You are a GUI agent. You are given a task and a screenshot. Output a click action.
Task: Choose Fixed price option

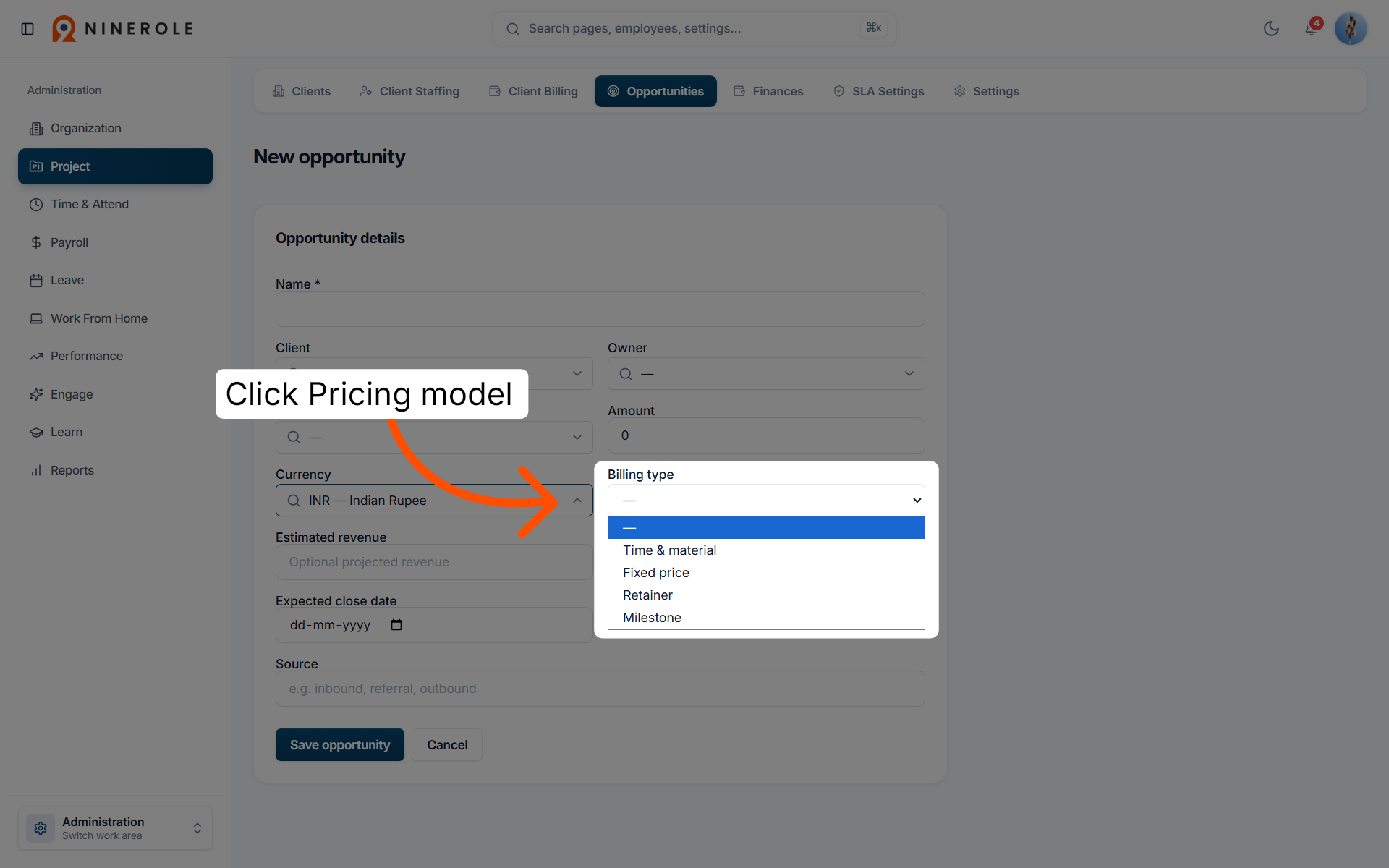tap(766, 573)
